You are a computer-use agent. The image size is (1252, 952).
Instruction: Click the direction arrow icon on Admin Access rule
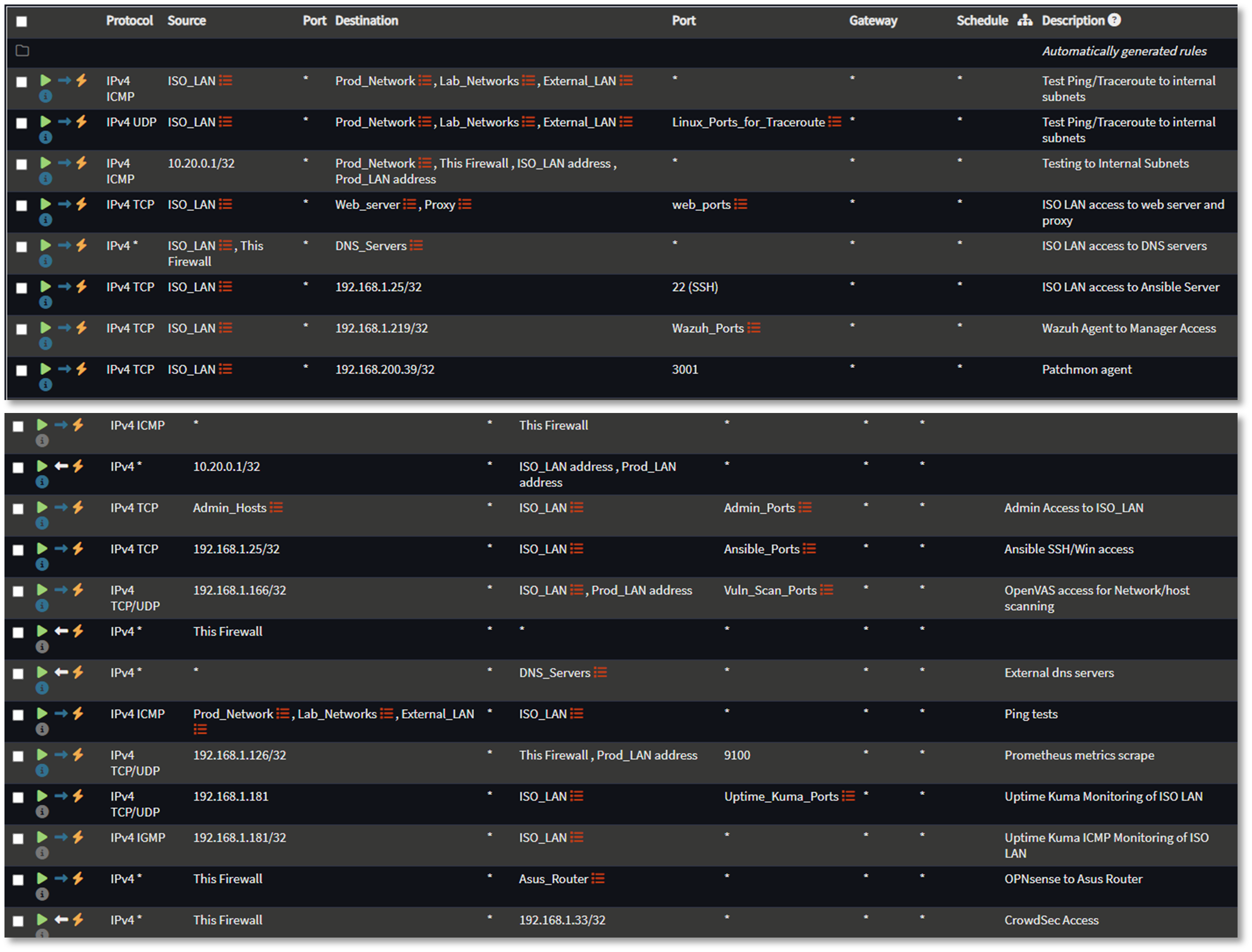click(x=61, y=507)
